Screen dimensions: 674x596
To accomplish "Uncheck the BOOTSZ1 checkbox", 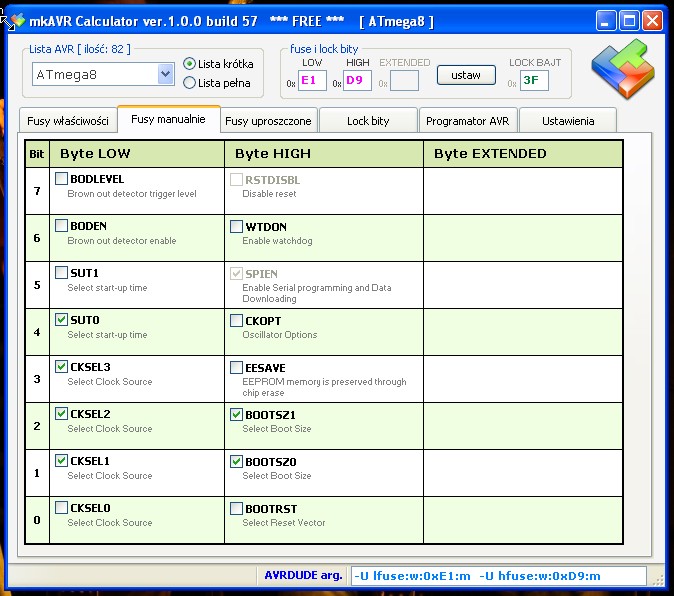I will (x=236, y=415).
